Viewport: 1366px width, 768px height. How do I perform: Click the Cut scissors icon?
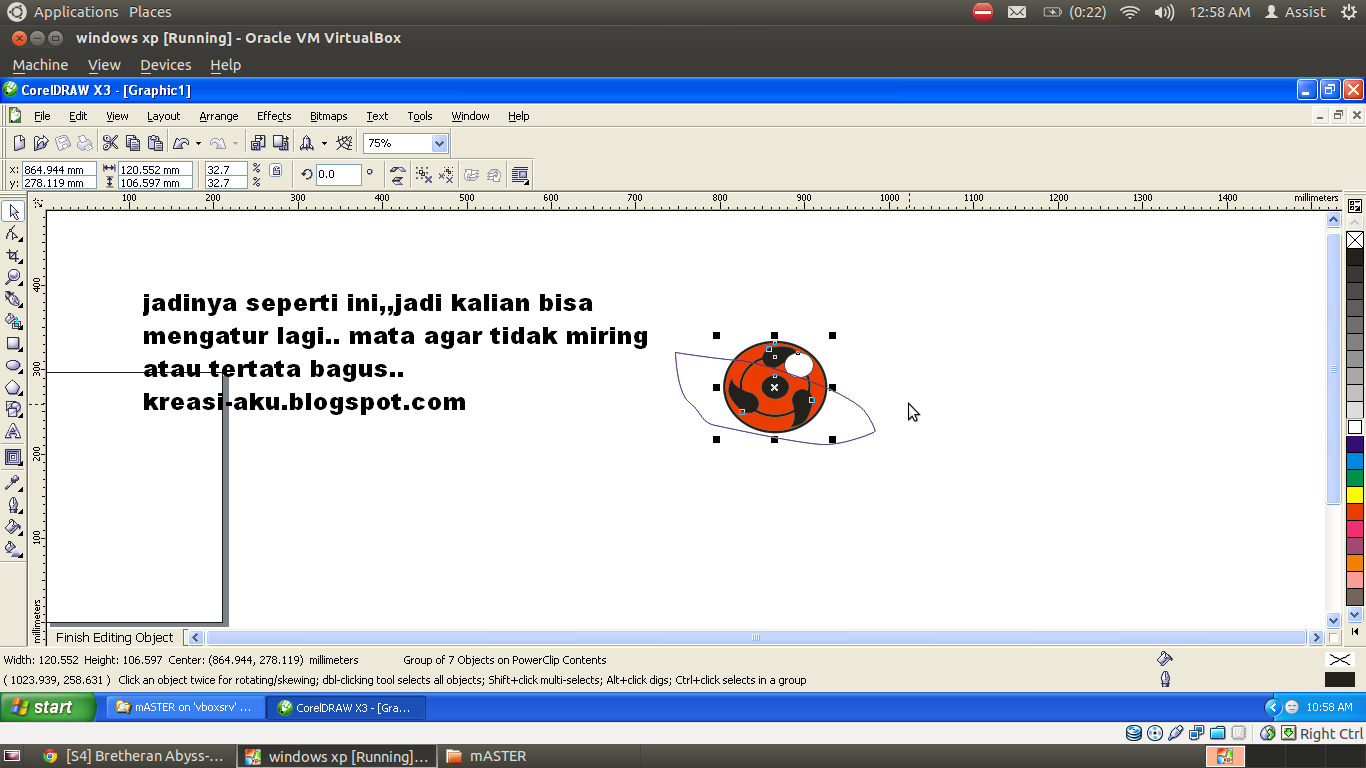111,143
